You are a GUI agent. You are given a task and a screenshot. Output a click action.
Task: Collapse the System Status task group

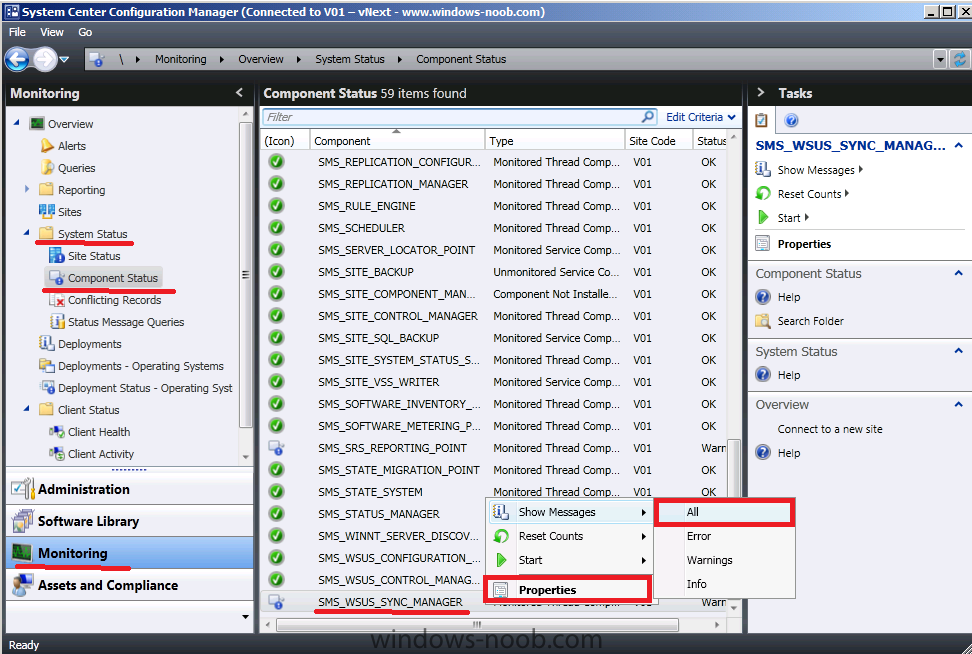[x=958, y=351]
